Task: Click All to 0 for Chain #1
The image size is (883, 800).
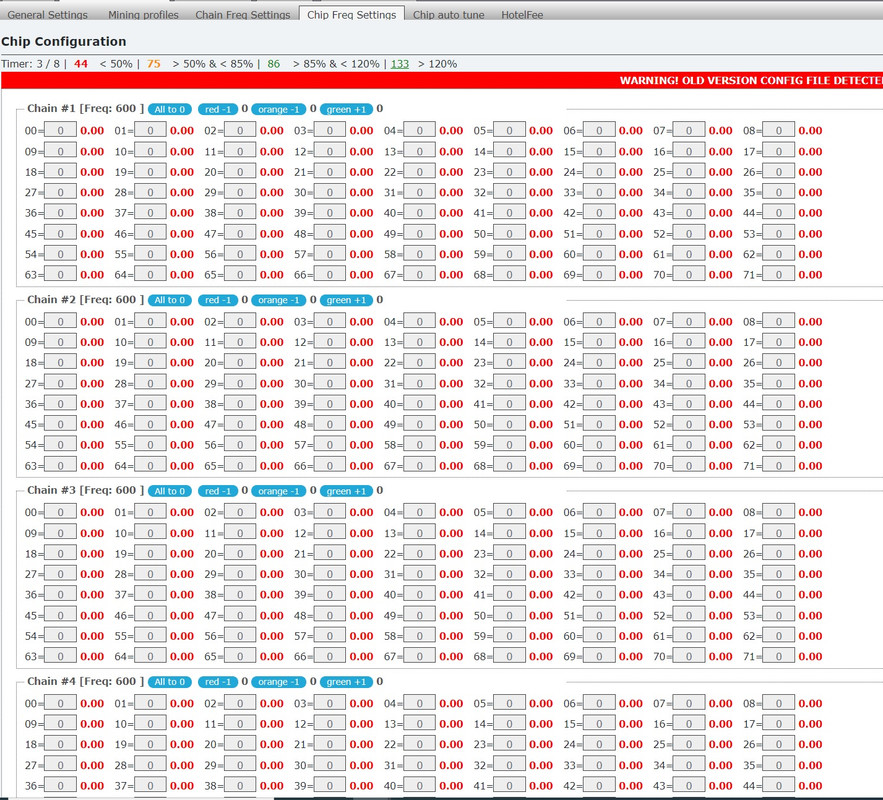Action: click(x=170, y=109)
